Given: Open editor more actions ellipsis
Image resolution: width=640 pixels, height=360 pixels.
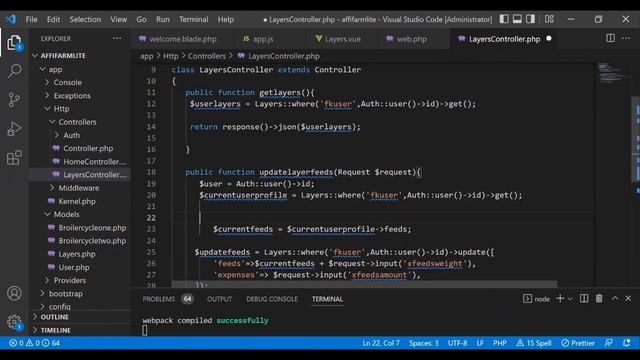Looking at the screenshot, I should pos(626,38).
